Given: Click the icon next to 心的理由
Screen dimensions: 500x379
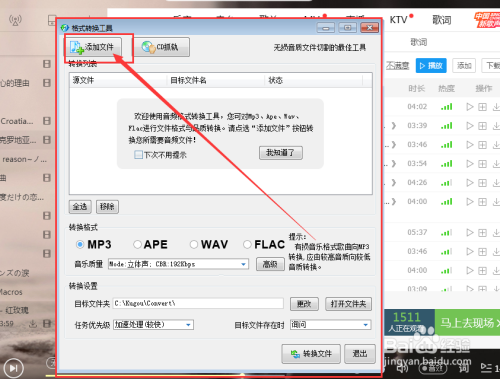Looking at the screenshot, I should point(47,83).
